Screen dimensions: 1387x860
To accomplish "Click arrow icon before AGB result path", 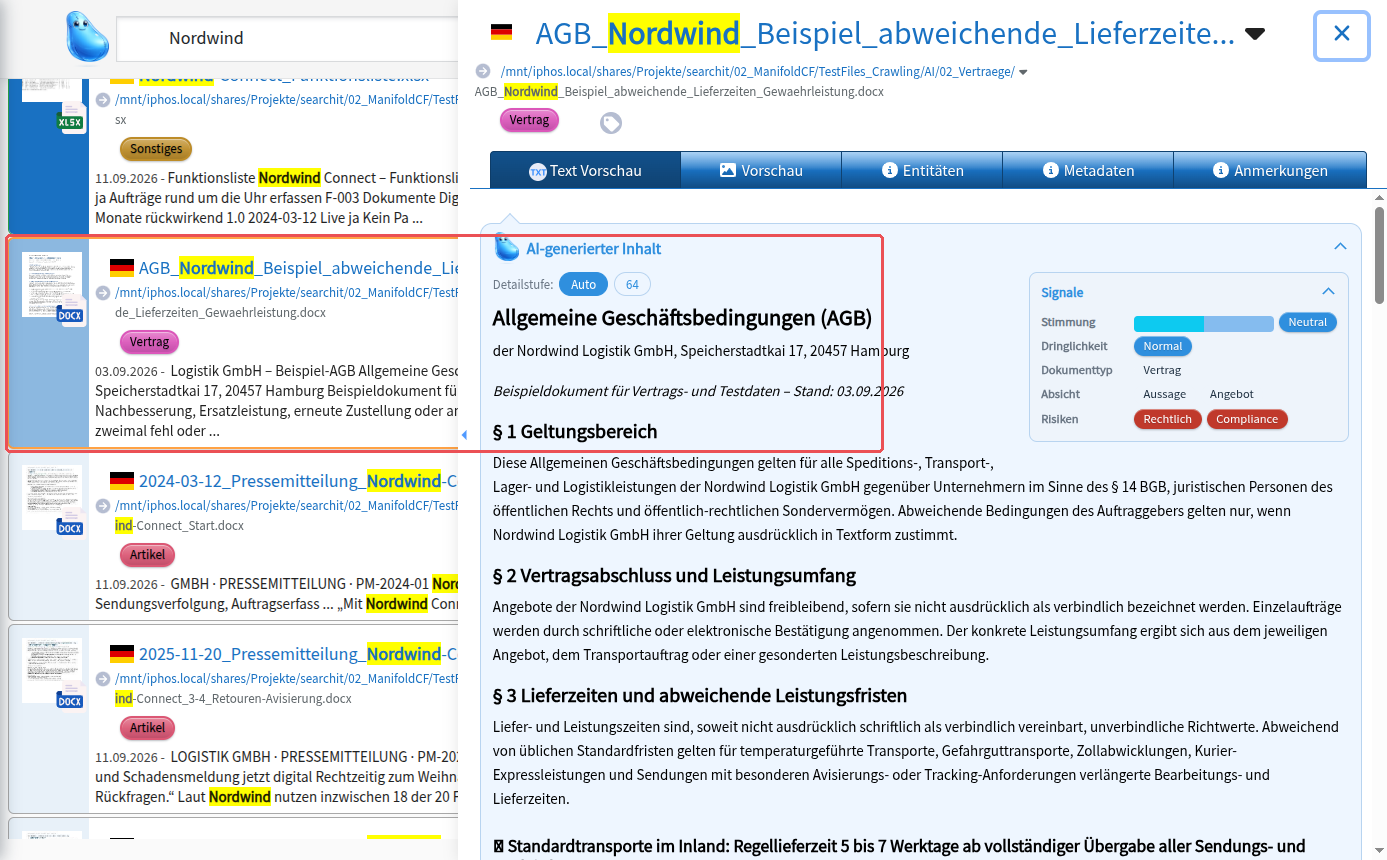I will 103,293.
